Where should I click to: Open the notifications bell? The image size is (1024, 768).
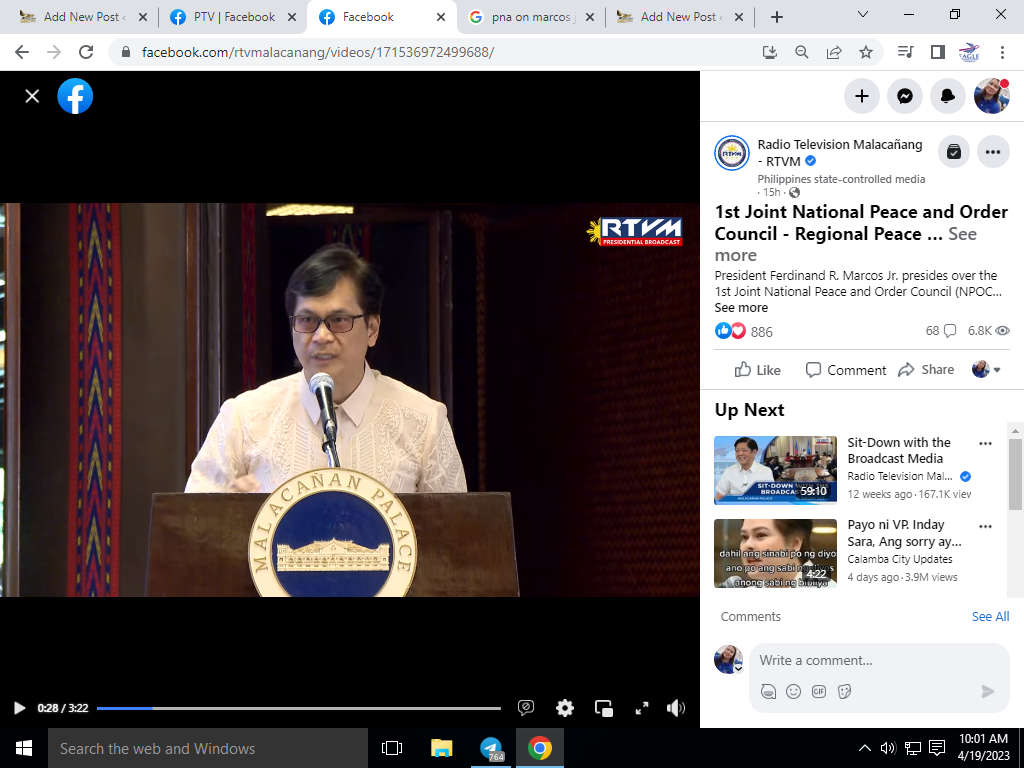click(x=947, y=96)
